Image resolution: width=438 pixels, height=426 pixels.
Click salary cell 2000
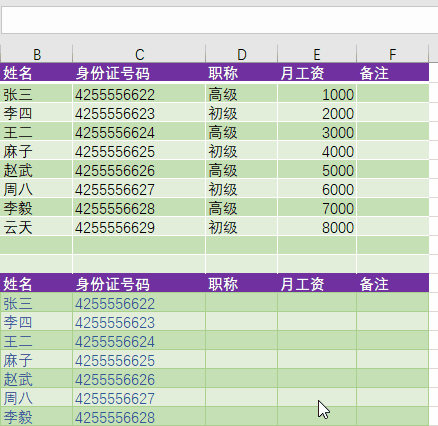(x=317, y=112)
